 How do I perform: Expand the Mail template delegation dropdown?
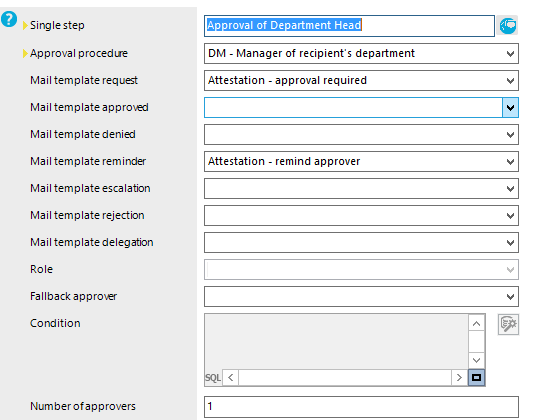pos(510,243)
